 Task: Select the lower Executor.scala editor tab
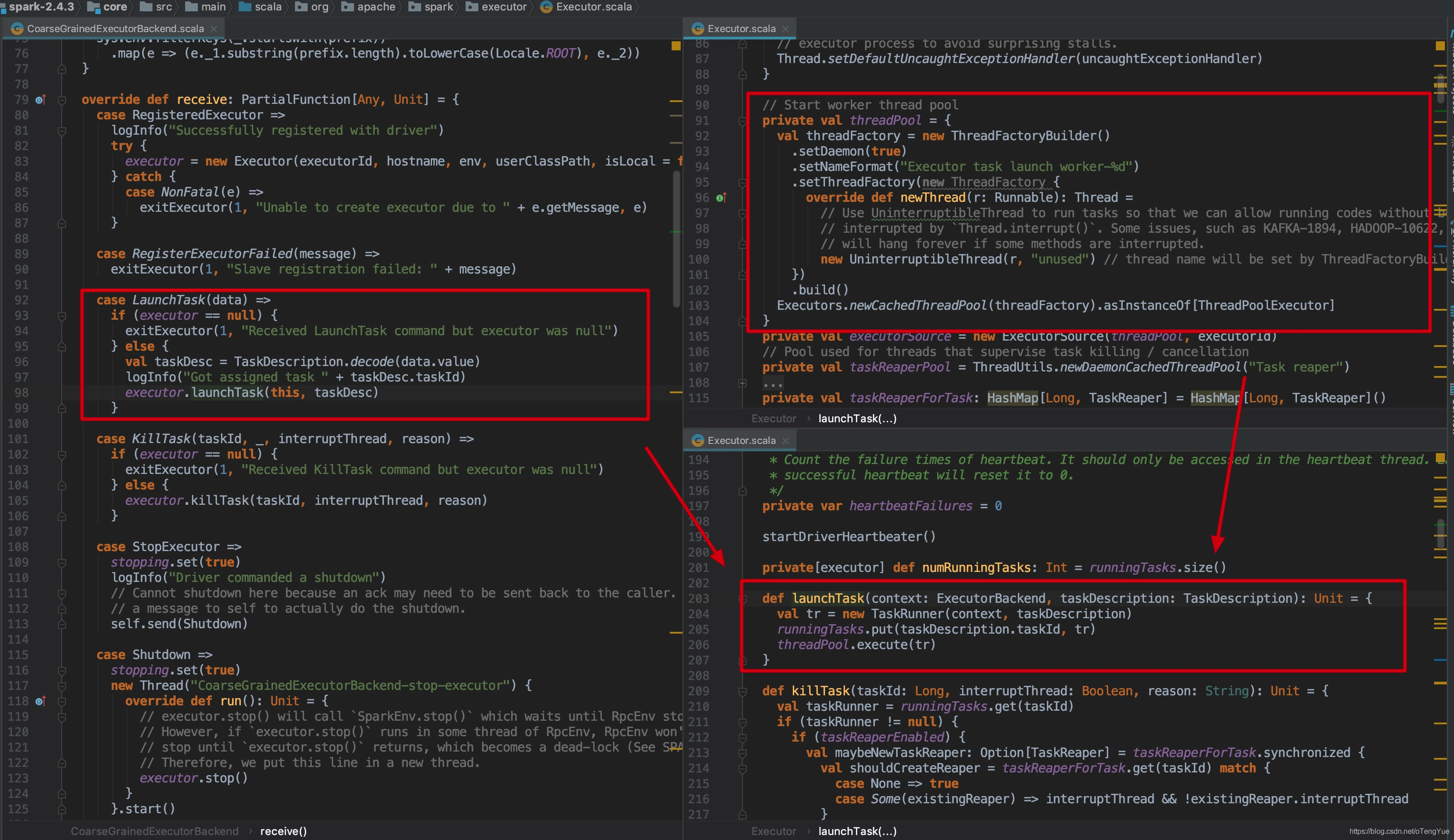(x=740, y=440)
